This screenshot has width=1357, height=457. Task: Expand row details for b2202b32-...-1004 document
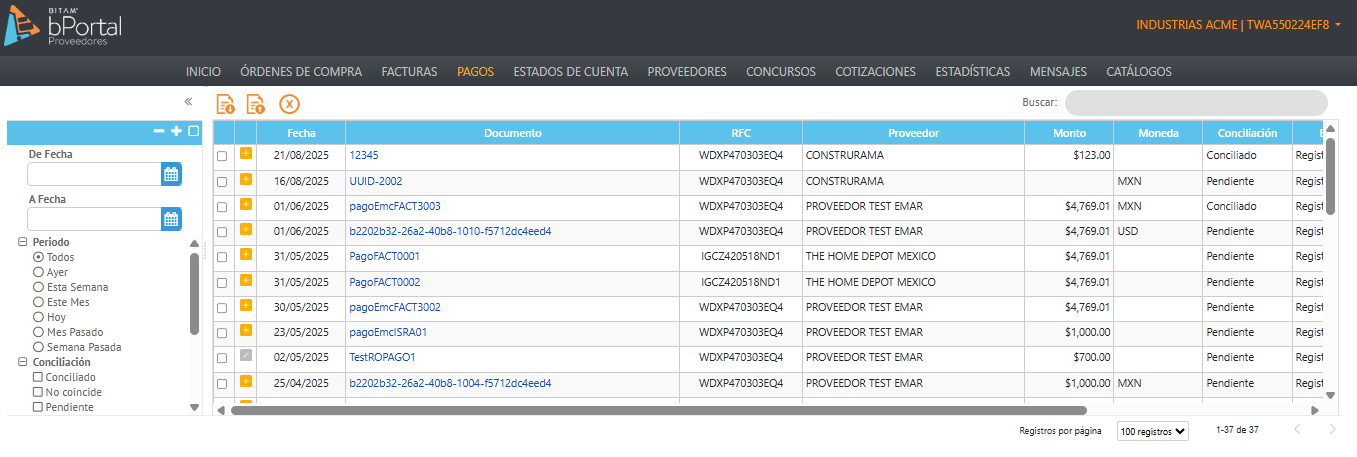(246, 381)
